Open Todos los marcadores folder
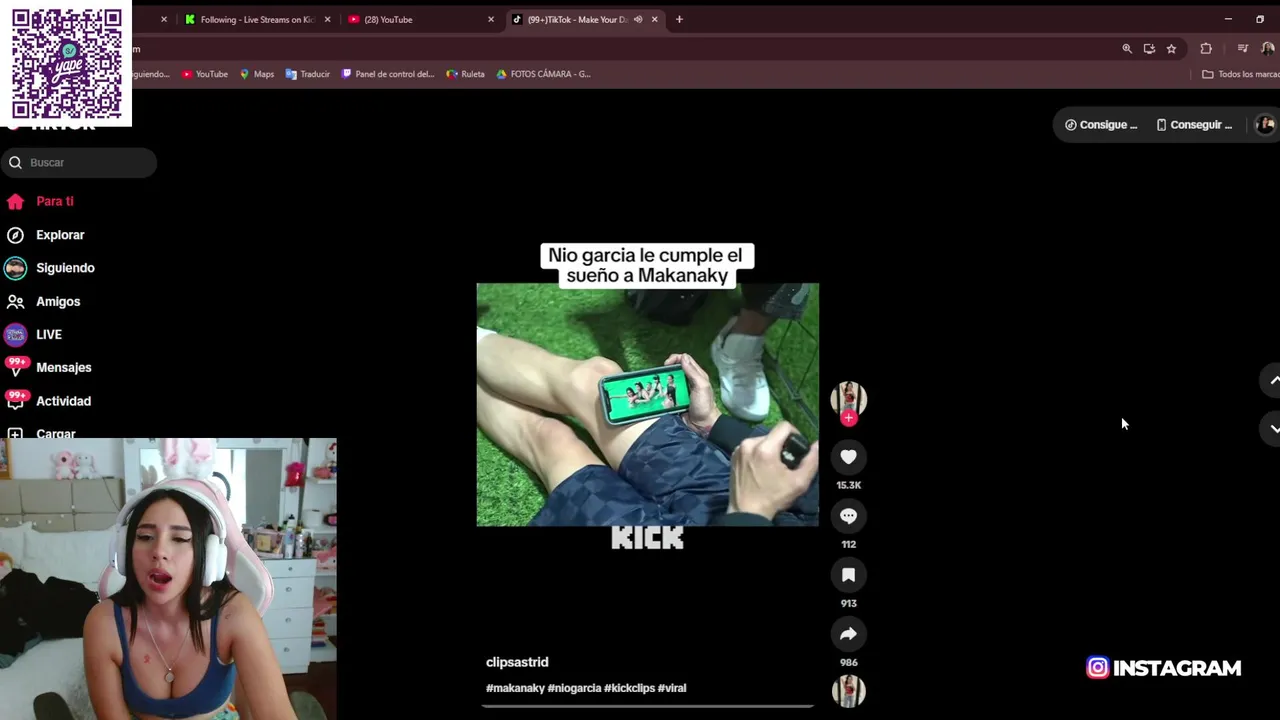This screenshot has width=1280, height=720. [1240, 74]
